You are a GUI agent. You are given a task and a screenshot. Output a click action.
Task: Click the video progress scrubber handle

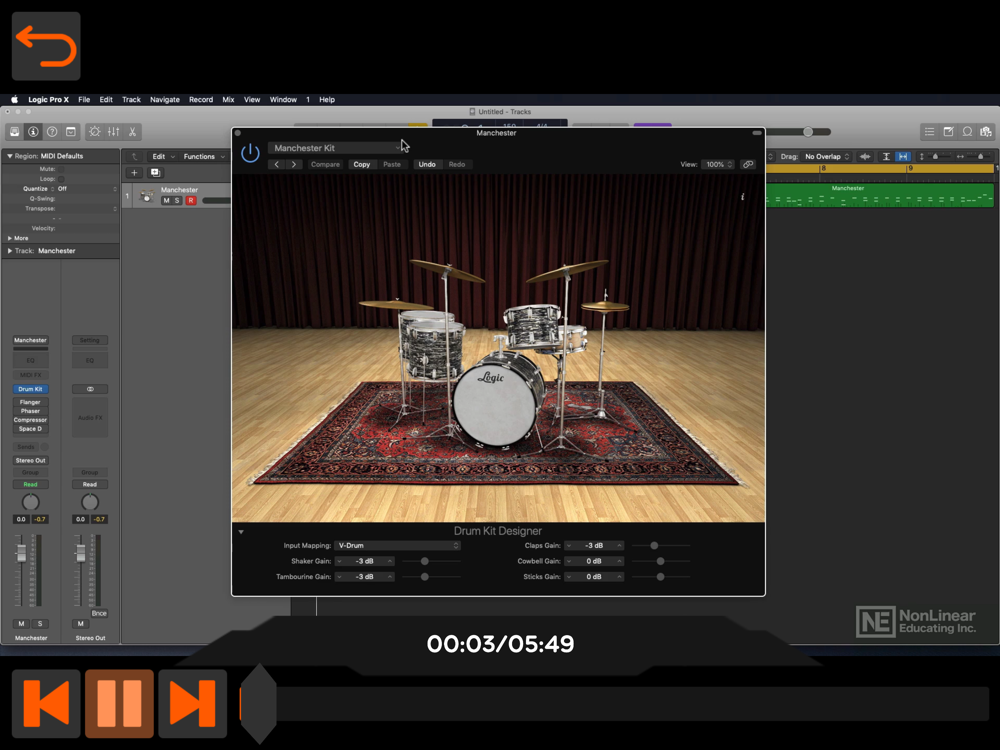coord(258,703)
